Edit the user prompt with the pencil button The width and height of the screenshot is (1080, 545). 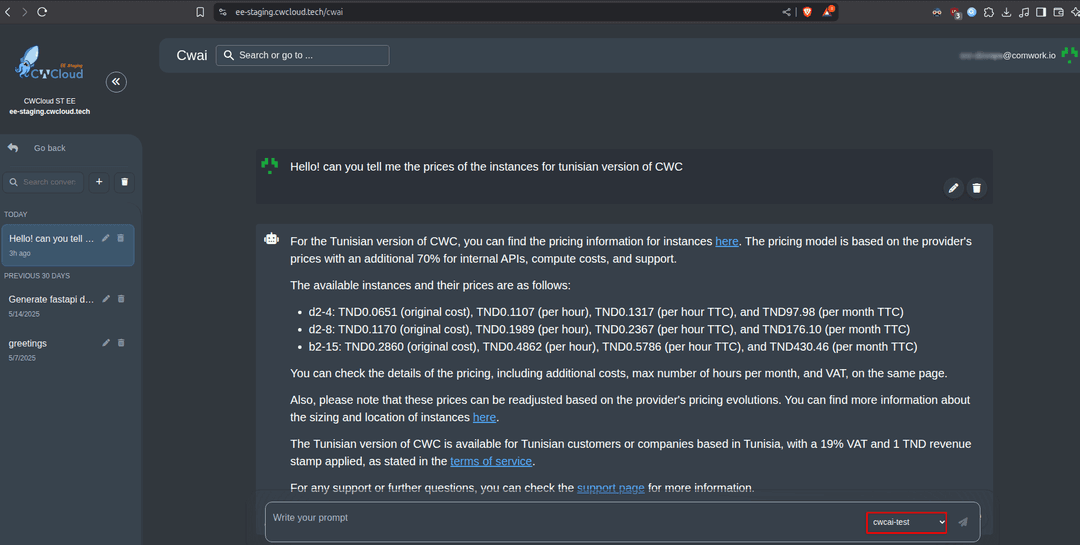click(953, 188)
